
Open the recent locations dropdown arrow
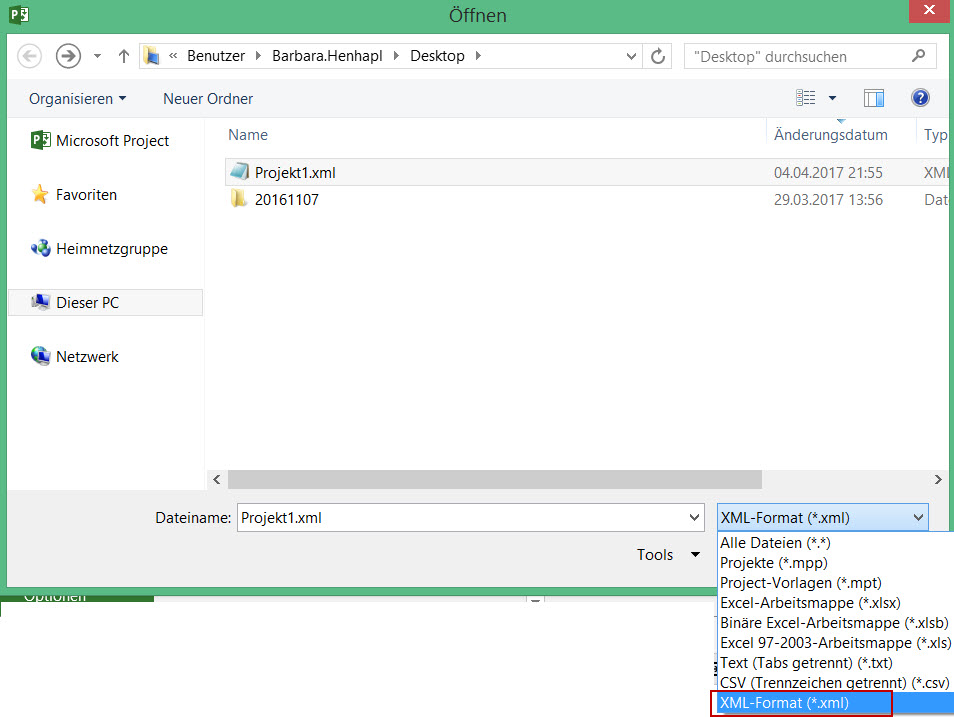(x=97, y=56)
